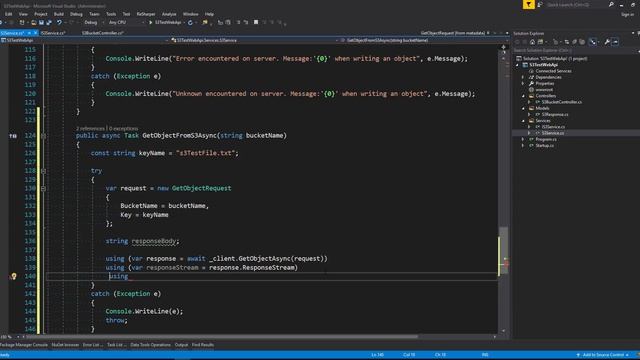
Task: Click the feedback icon beside notifications flag
Action: click(540, 4)
